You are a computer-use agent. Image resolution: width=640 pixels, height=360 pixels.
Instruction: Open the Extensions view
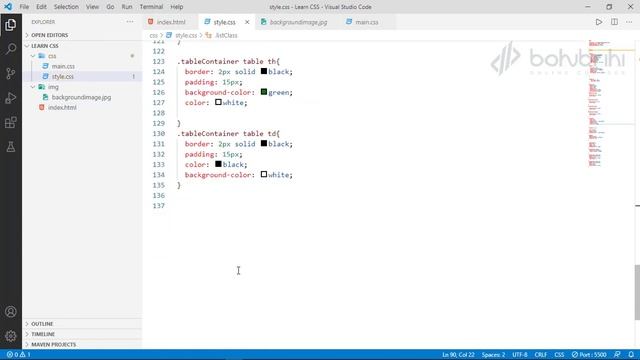coord(11,122)
